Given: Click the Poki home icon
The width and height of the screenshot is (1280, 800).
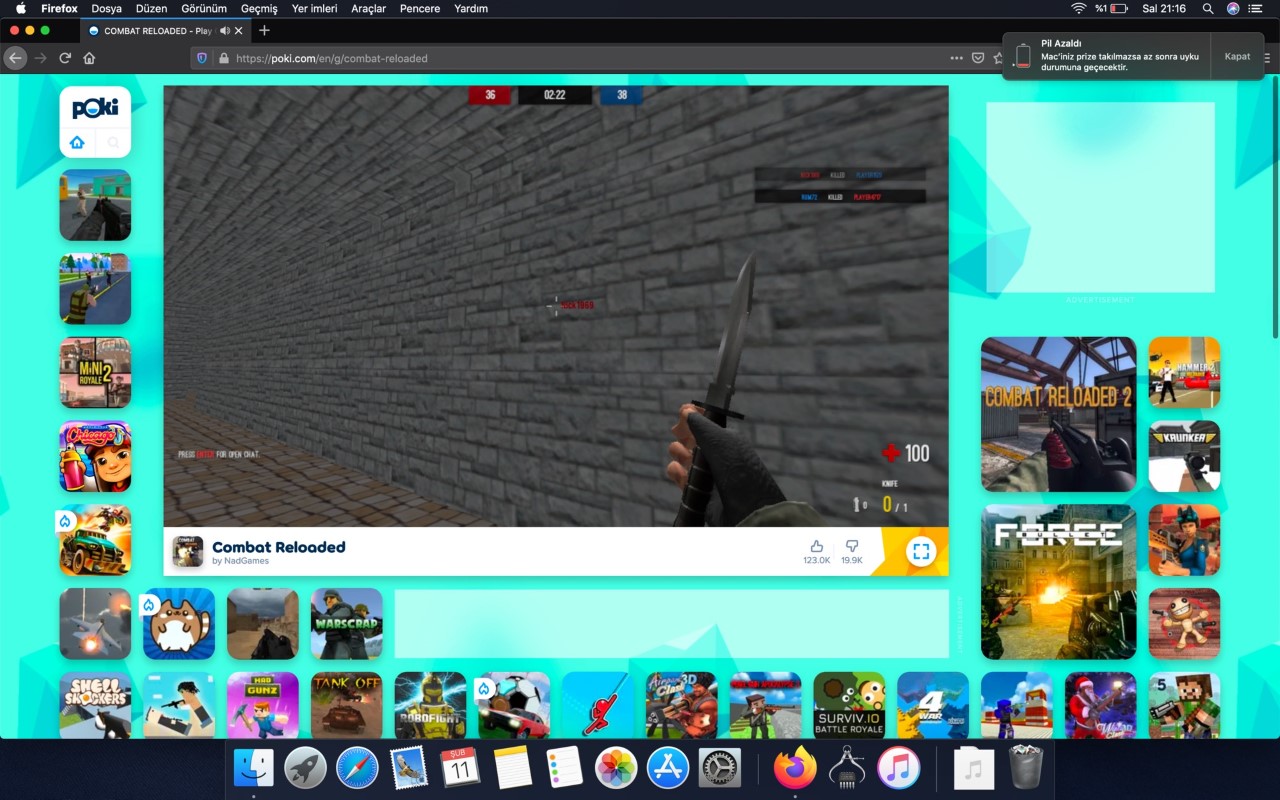Looking at the screenshot, I should (77, 142).
